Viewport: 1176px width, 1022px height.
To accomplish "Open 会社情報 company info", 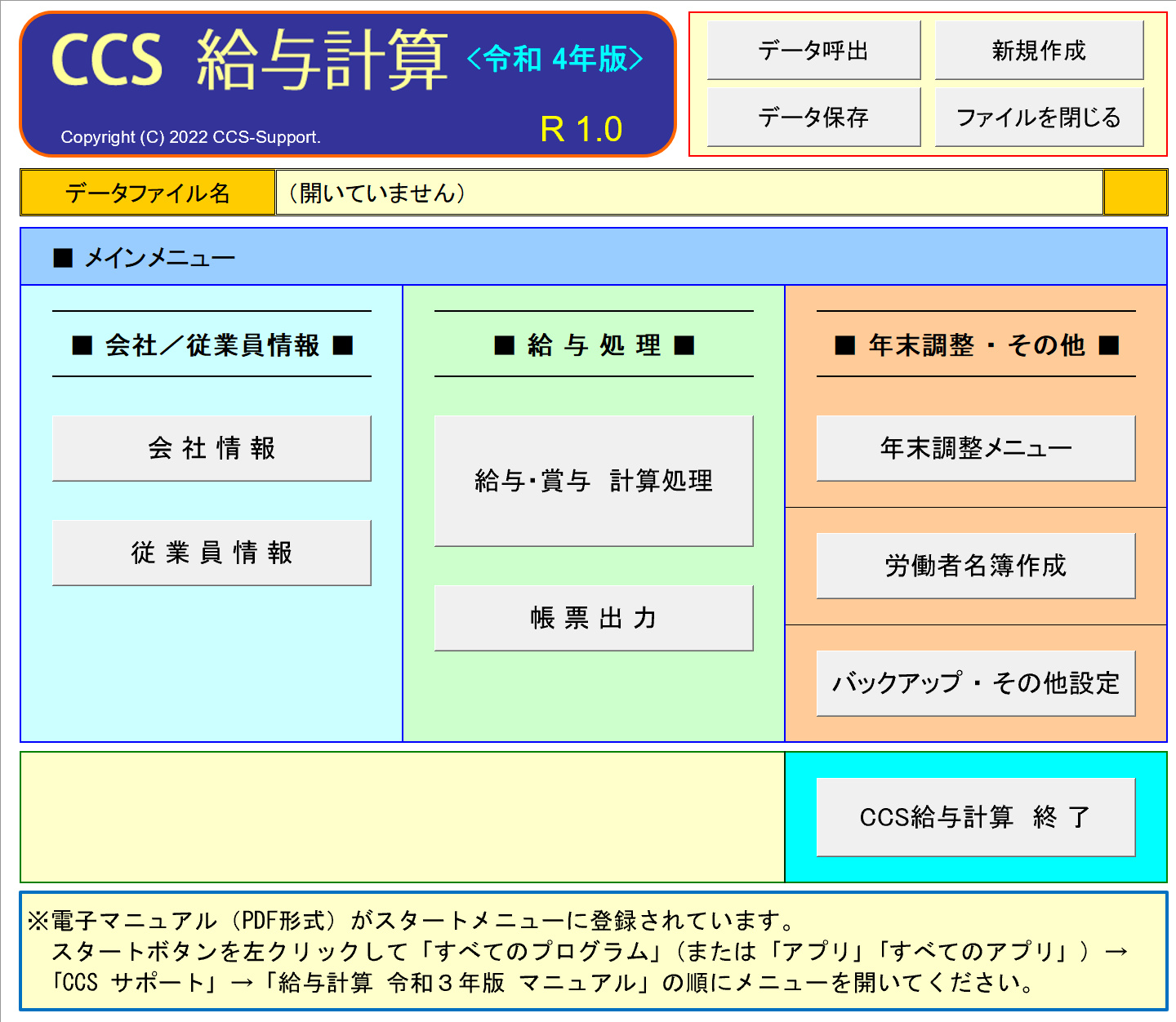I will click(212, 448).
